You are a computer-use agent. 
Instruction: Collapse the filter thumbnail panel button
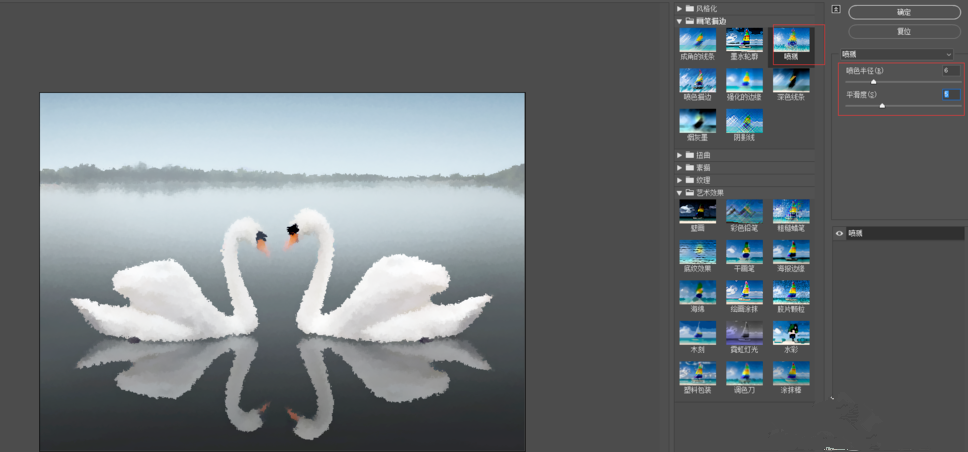pos(837,9)
